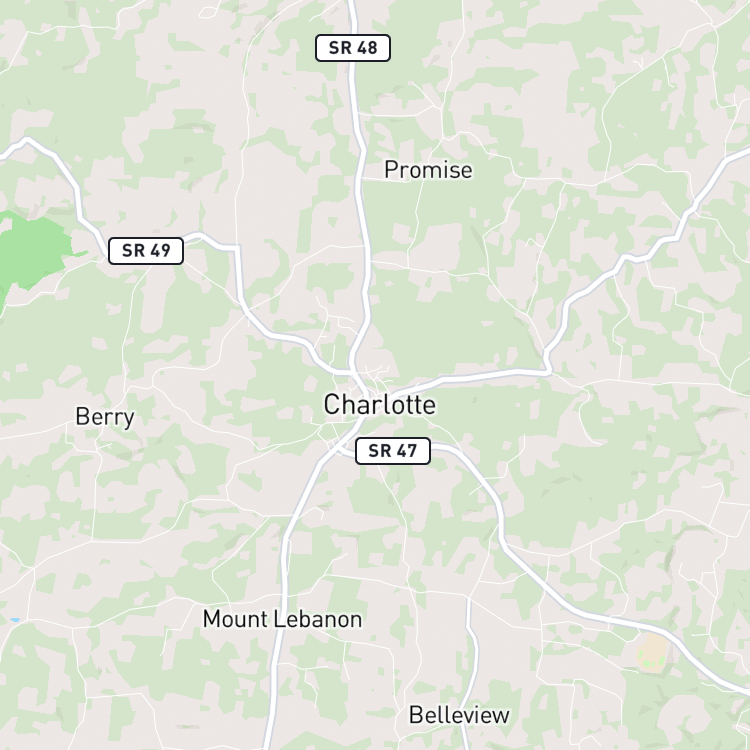This screenshot has width=750, height=750.
Task: Tap the SR 47 route shield
Action: (x=393, y=451)
